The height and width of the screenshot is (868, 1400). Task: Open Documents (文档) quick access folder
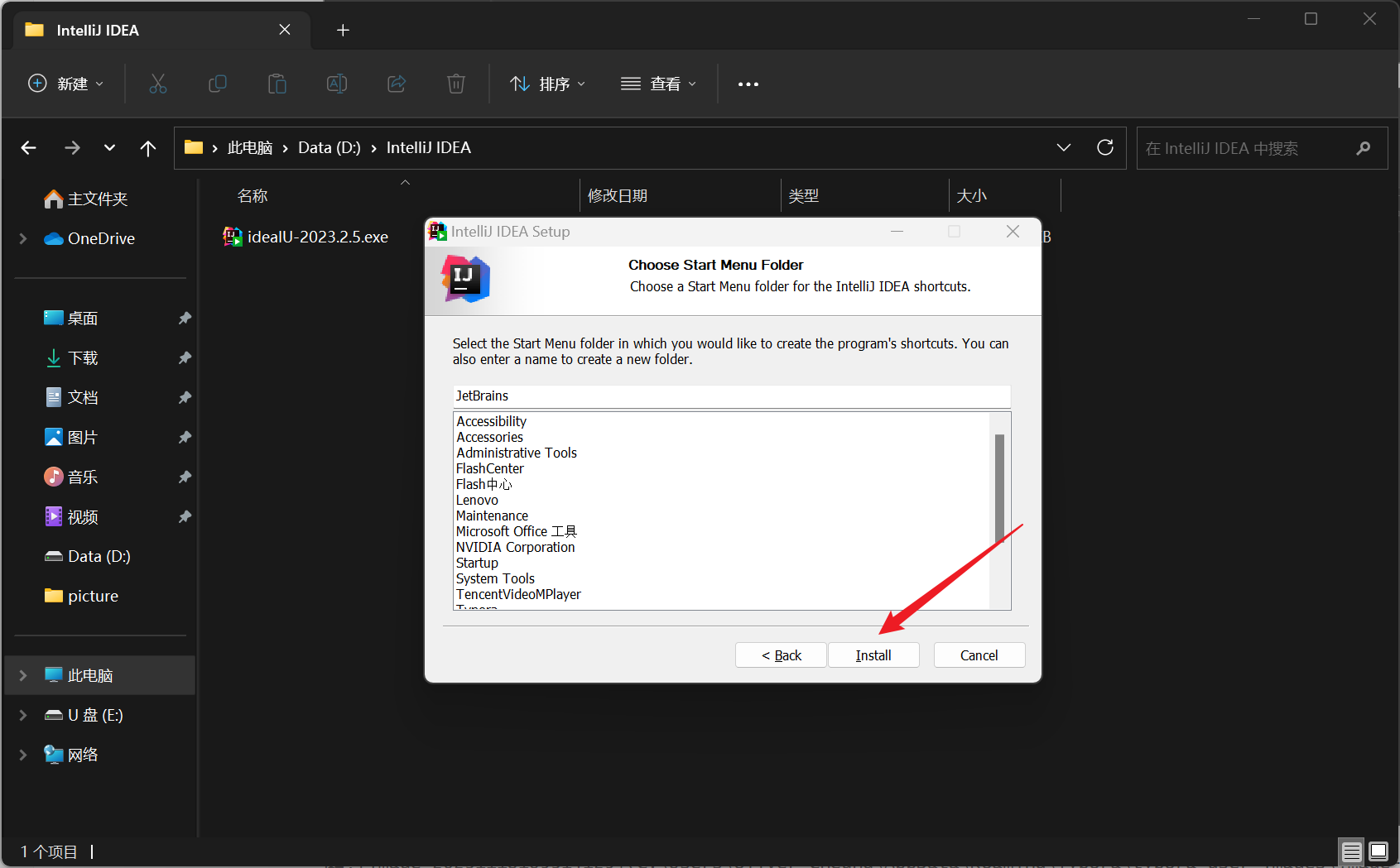click(71, 397)
